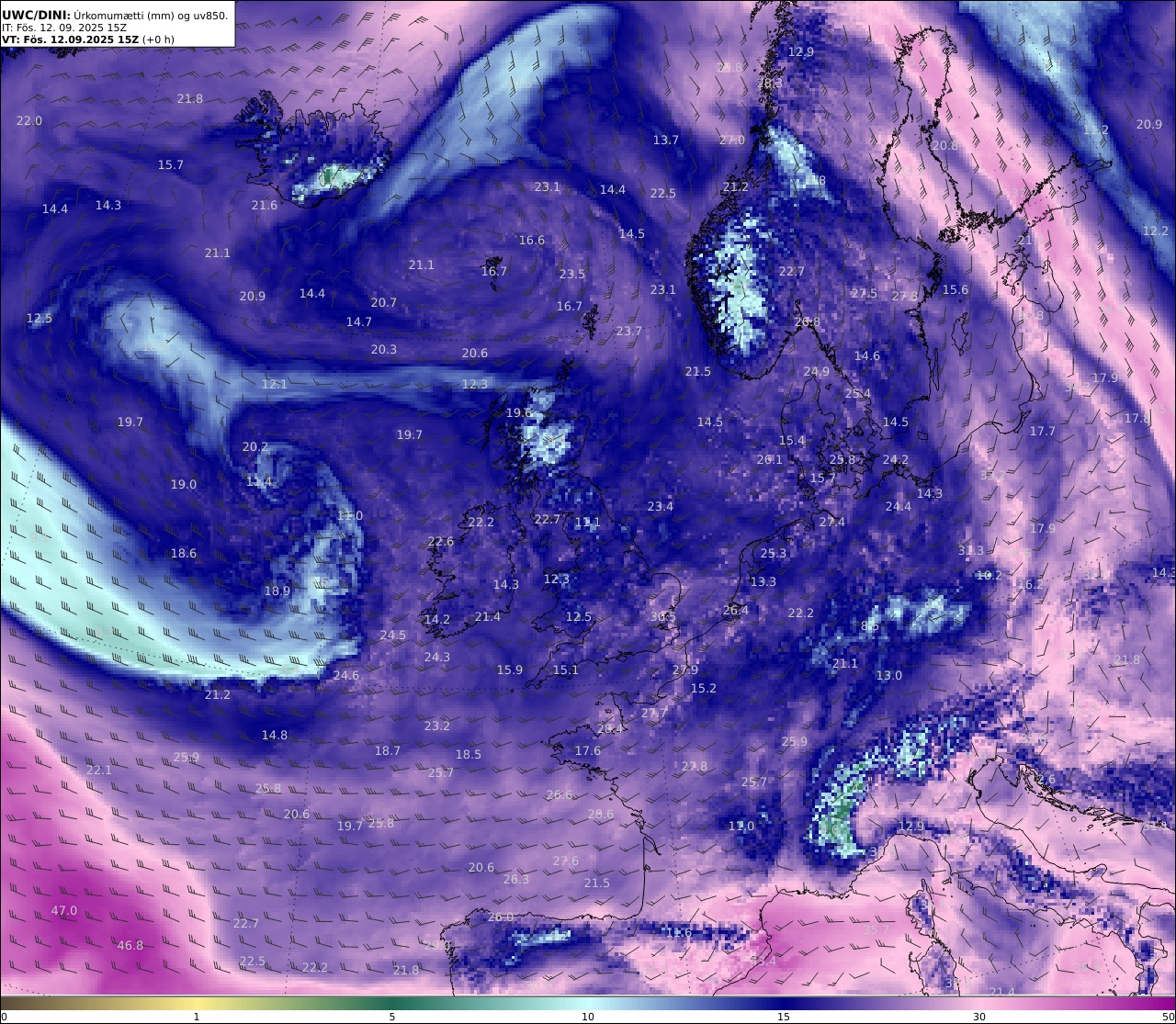The width and height of the screenshot is (1176, 1024).
Task: Click the 47.0 value on the map
Action: tap(64, 911)
